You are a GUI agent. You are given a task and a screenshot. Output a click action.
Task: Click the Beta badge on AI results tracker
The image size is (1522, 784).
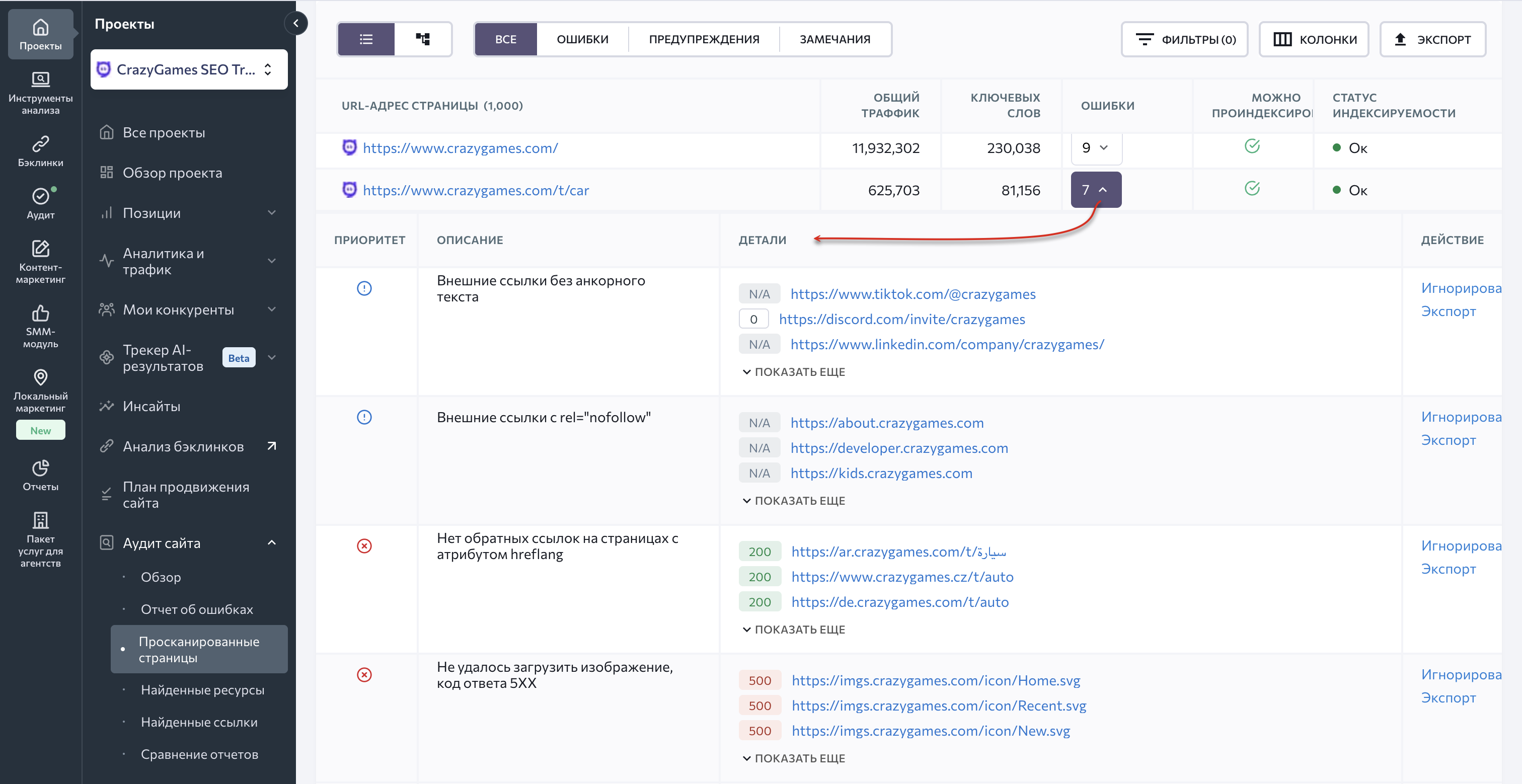point(239,358)
